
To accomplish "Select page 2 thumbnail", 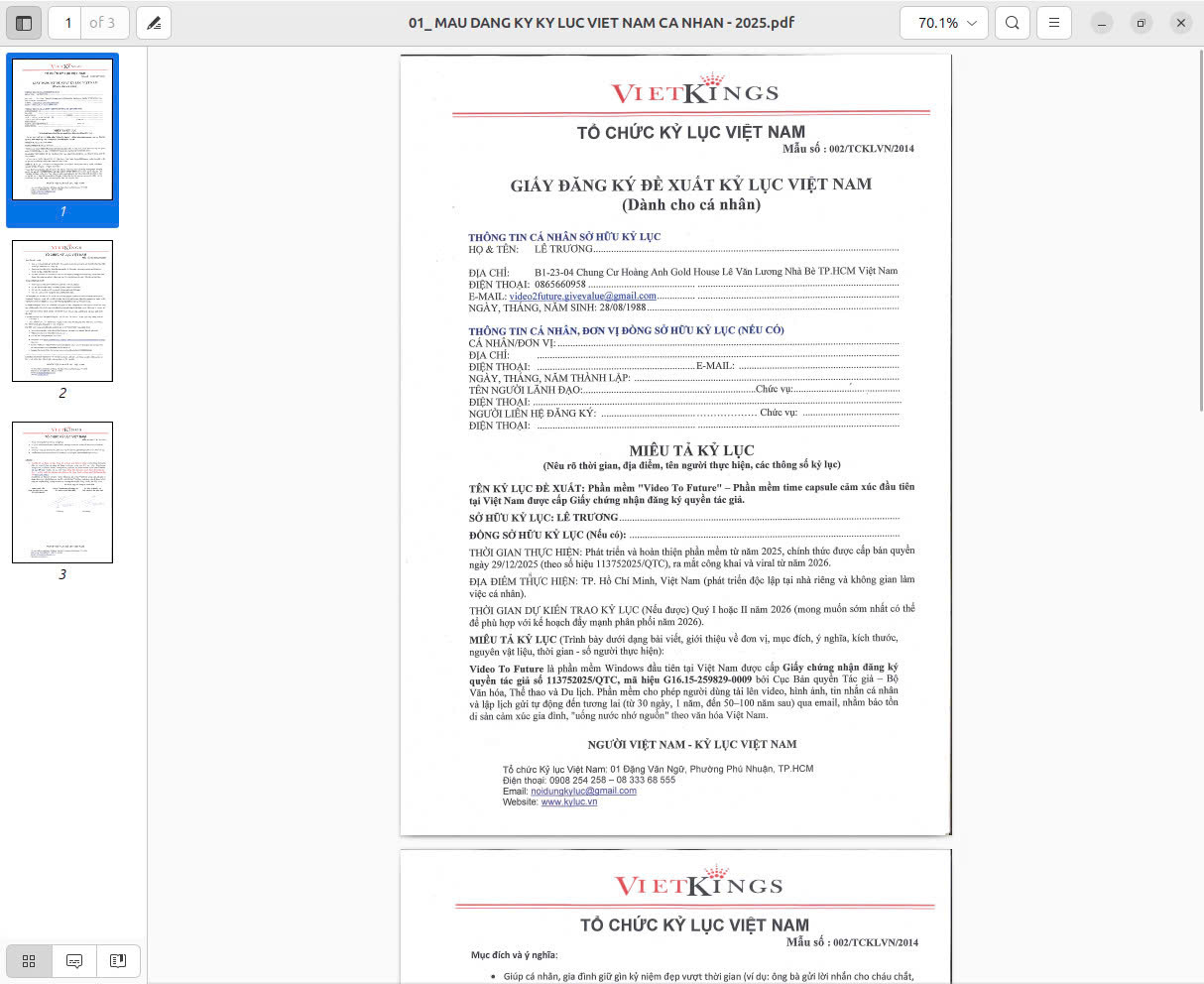I will point(62,310).
